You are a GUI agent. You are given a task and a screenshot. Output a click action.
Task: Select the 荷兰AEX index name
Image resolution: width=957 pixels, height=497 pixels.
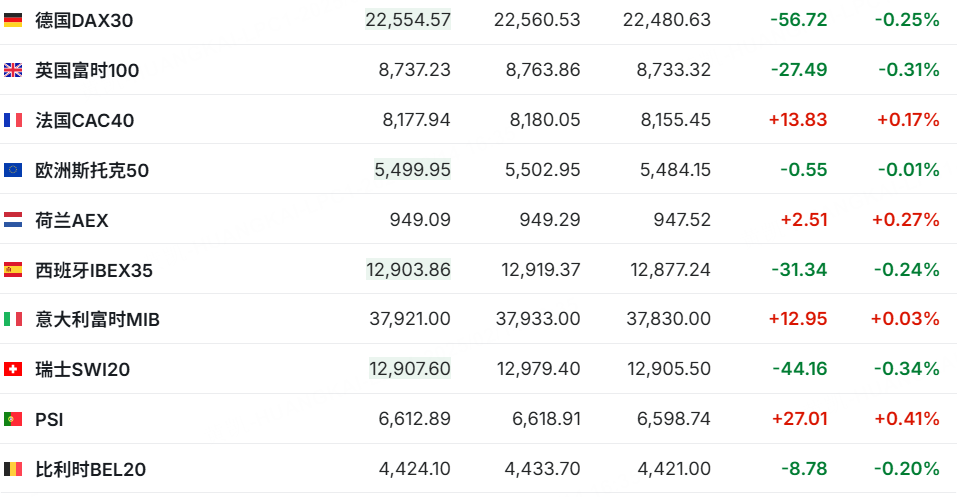tap(72, 220)
